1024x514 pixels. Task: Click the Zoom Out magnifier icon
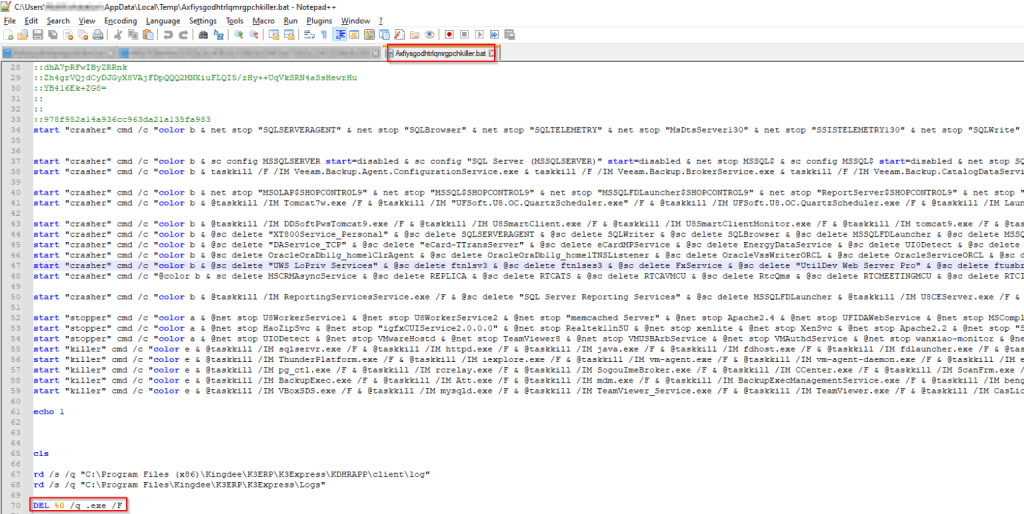253,35
